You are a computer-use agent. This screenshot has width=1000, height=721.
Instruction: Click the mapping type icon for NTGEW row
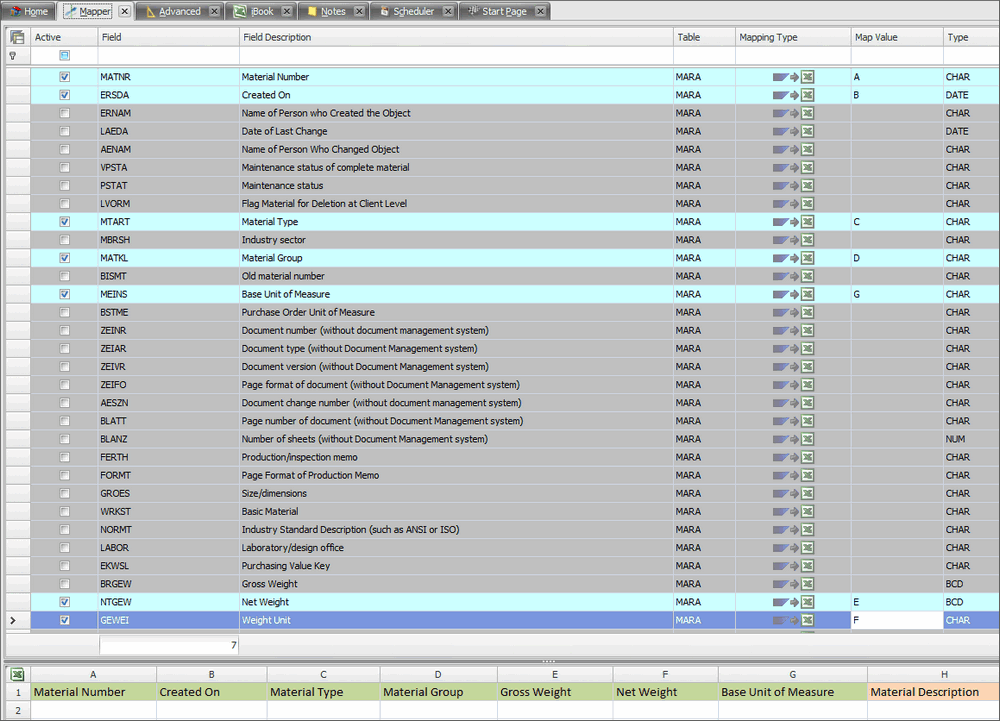[x=785, y=603]
